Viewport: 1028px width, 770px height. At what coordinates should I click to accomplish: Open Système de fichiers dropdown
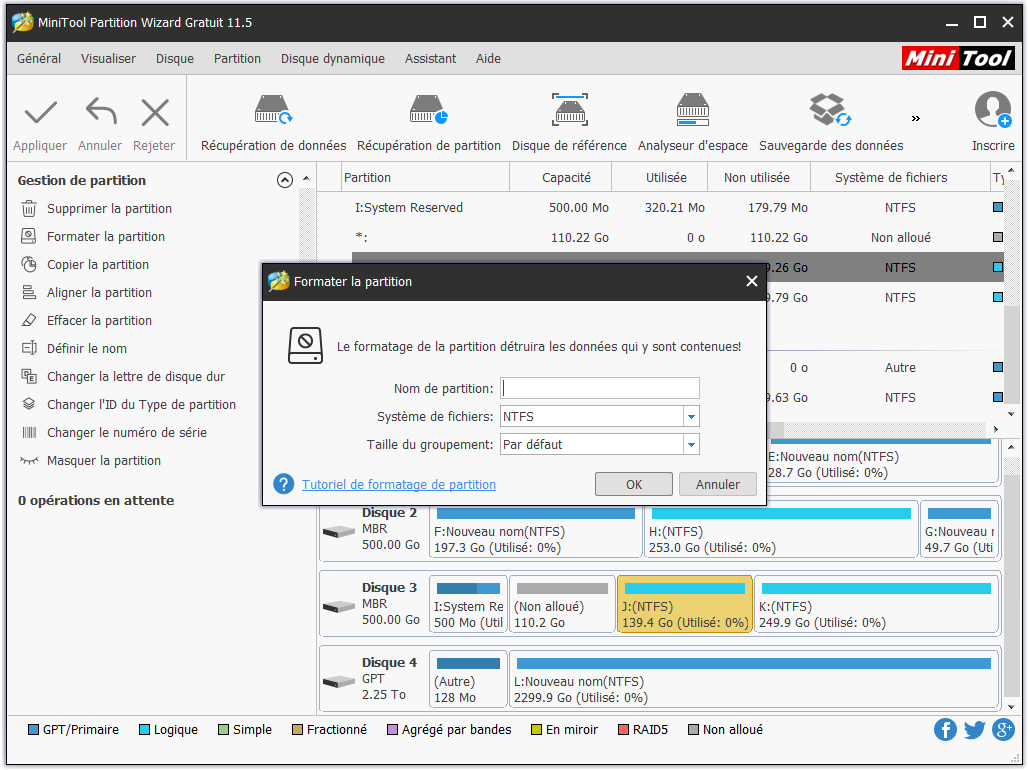click(691, 416)
